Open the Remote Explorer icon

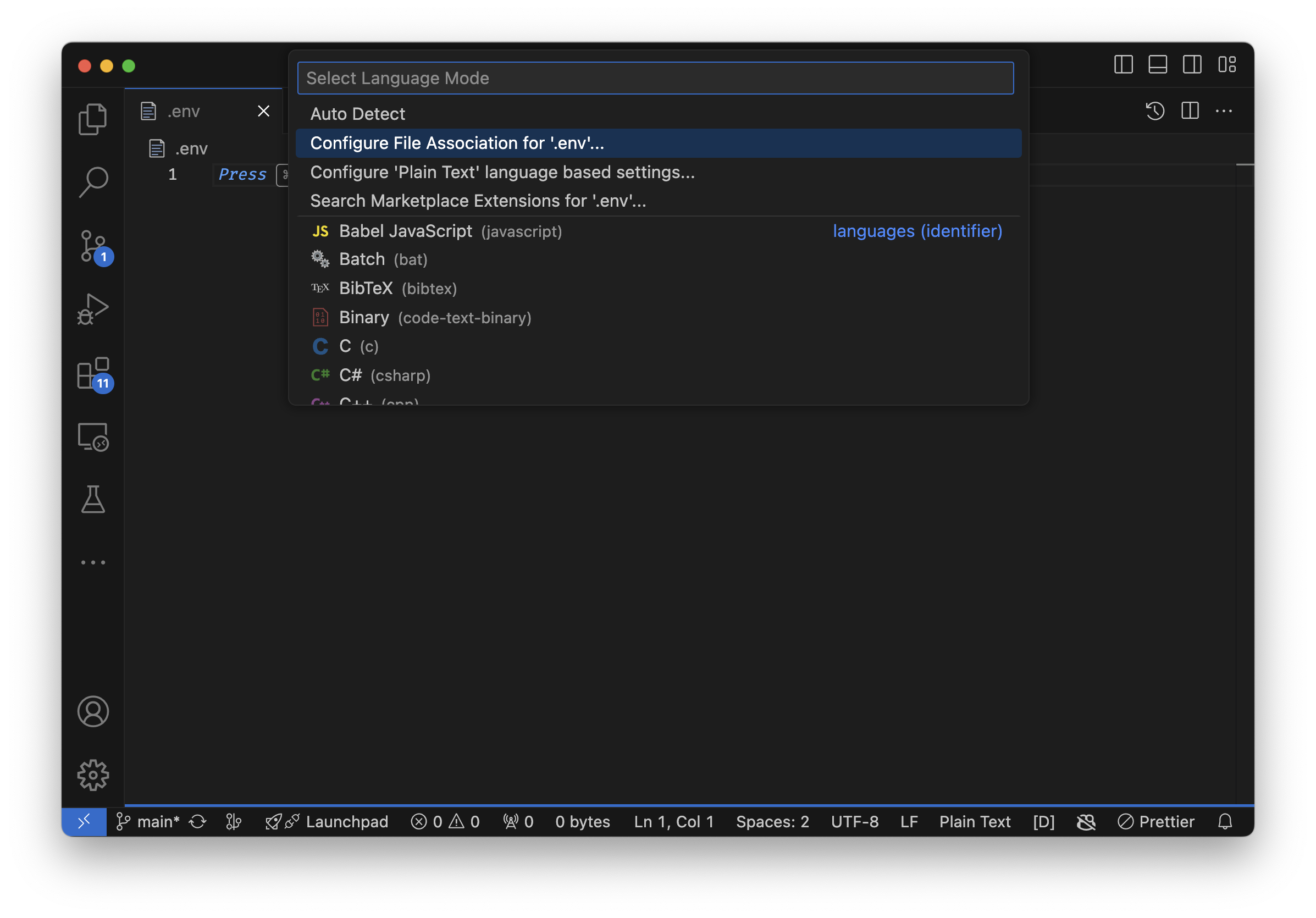pos(92,437)
